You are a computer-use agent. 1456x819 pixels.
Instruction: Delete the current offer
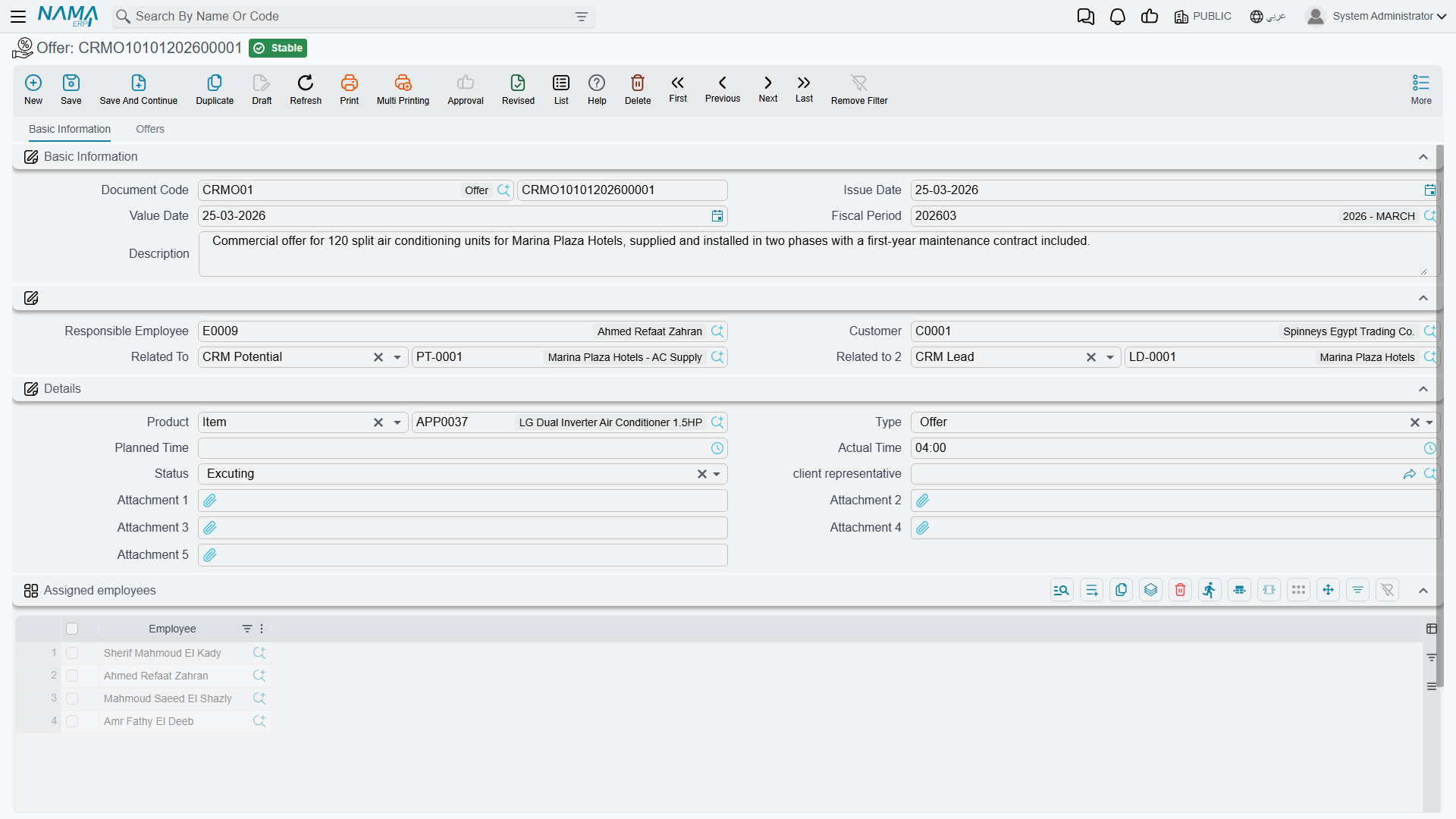pos(638,89)
